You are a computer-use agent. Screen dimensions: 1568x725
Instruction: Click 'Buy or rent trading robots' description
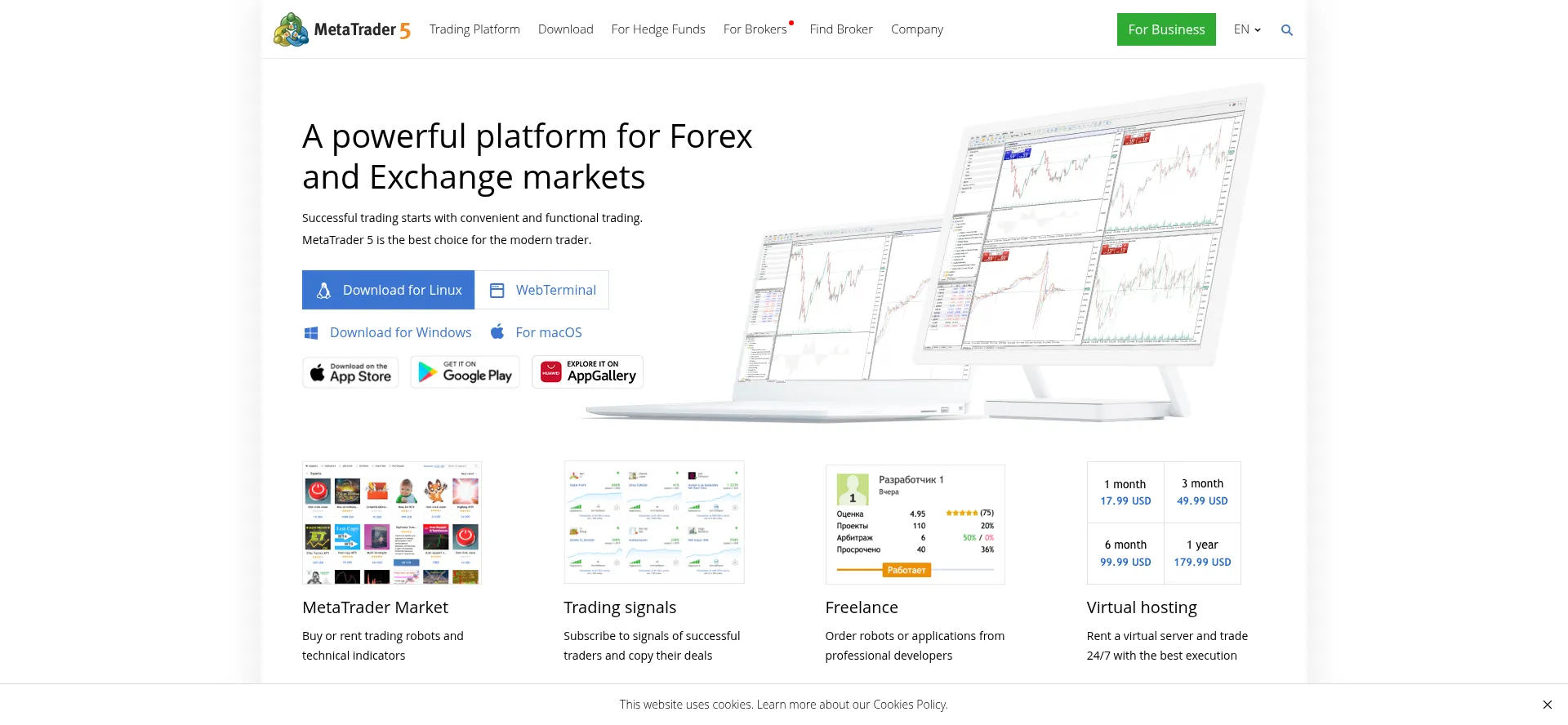point(382,646)
